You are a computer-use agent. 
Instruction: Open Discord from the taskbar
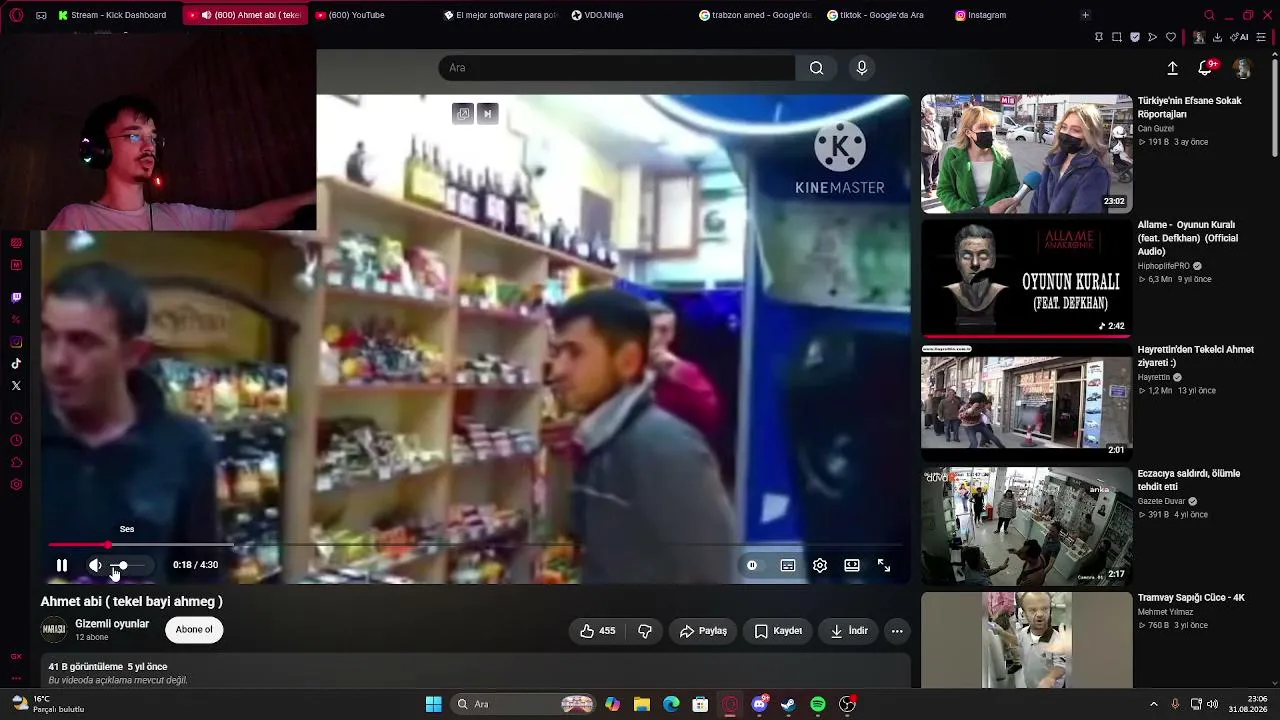tap(759, 704)
